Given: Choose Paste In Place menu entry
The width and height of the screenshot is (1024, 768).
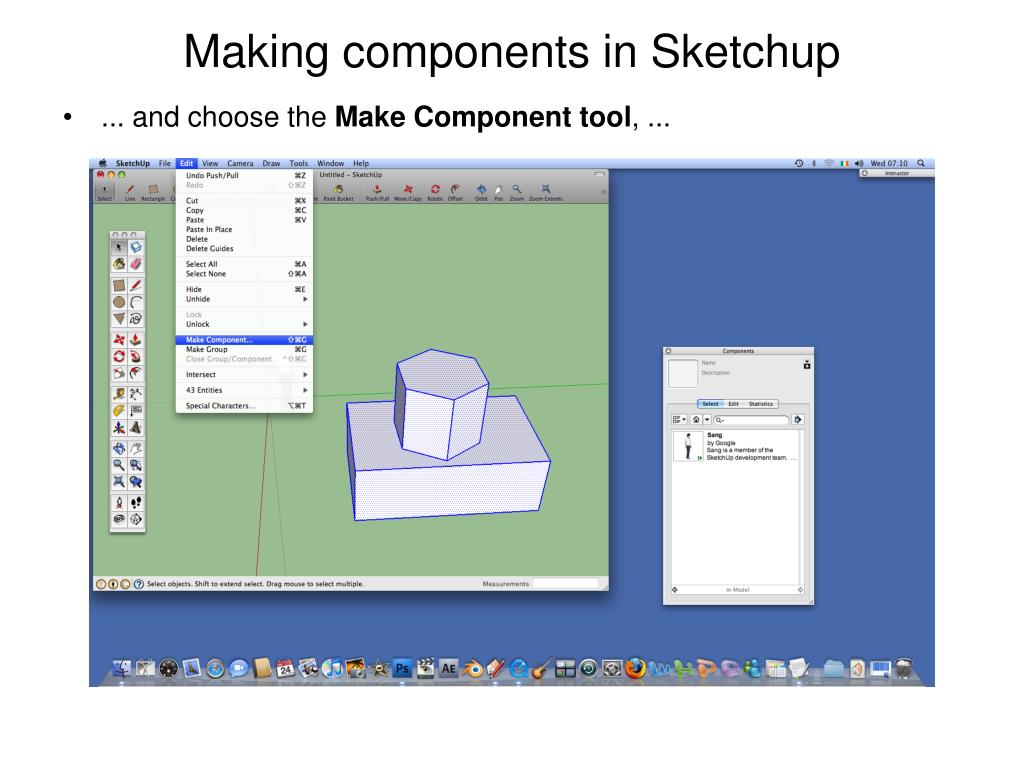Looking at the screenshot, I should click(244, 229).
